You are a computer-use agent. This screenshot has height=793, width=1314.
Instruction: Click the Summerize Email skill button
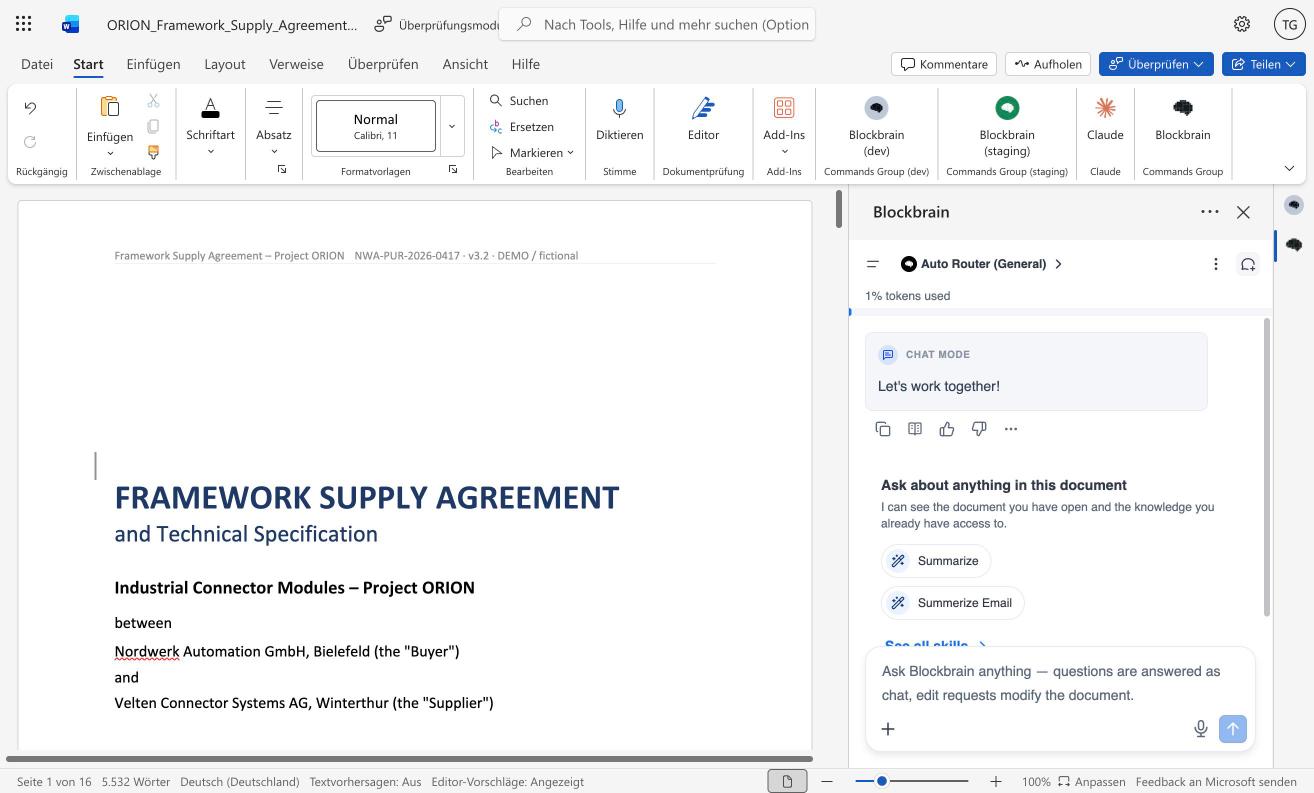(953, 603)
